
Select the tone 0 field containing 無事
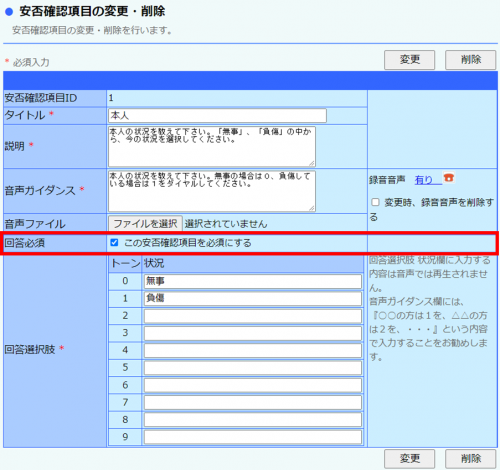coord(253,281)
